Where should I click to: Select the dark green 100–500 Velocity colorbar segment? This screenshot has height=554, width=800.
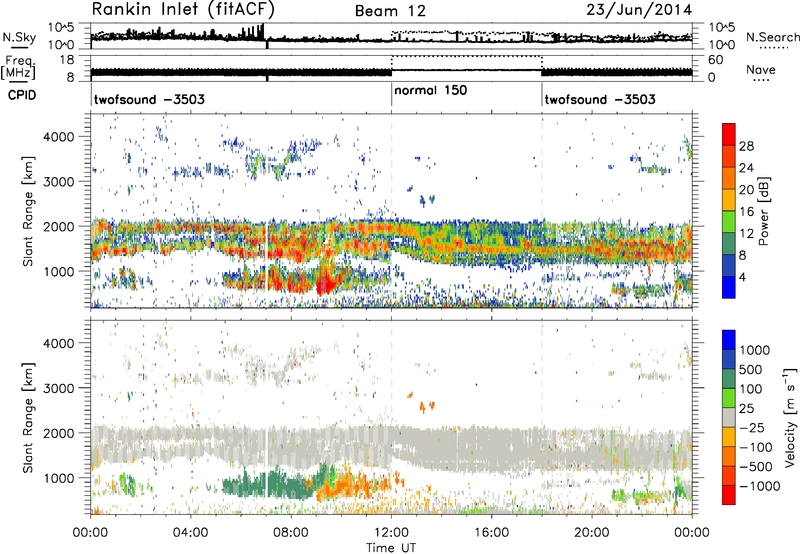pyautogui.click(x=729, y=379)
